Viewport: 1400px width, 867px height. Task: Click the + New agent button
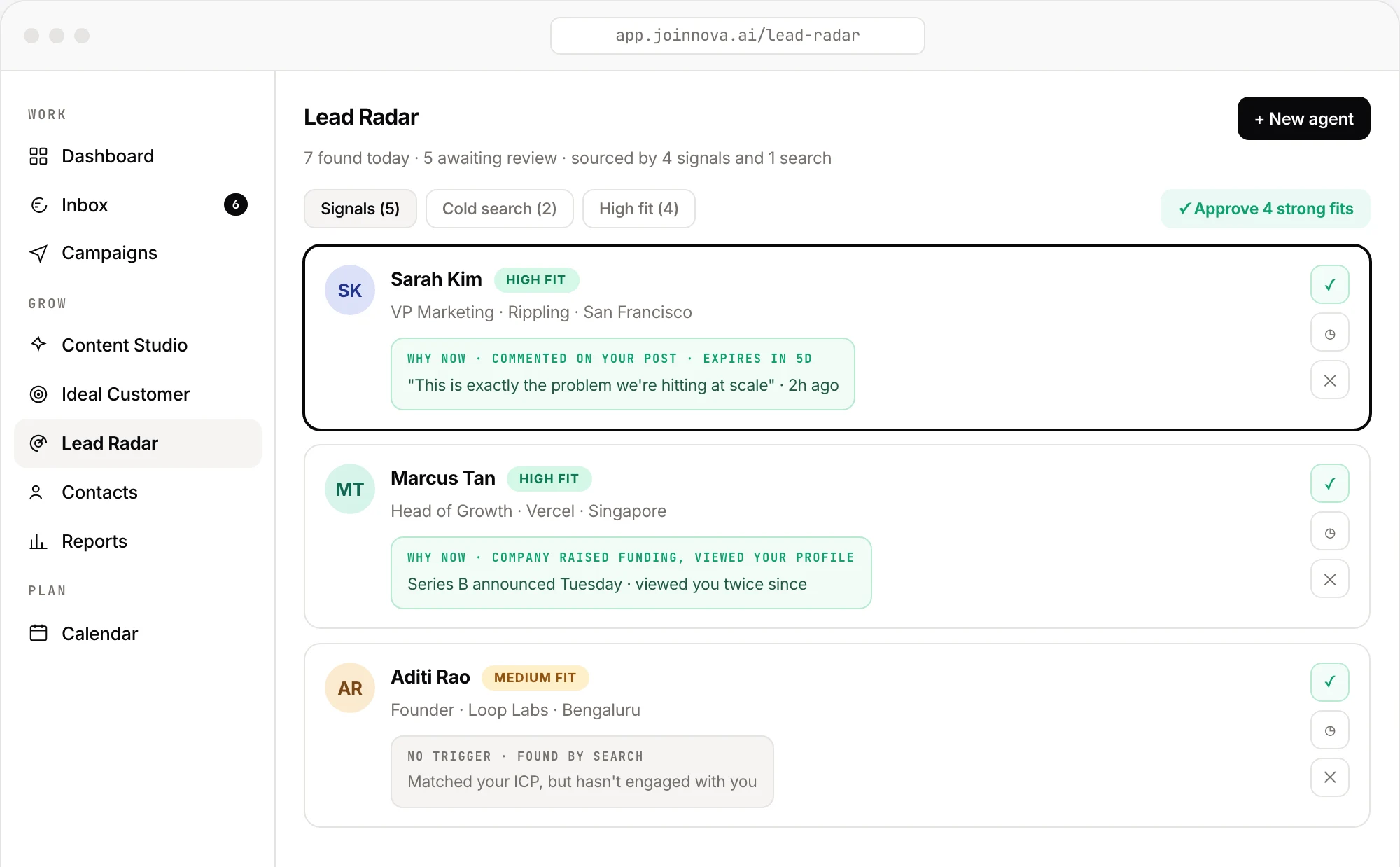(1304, 118)
